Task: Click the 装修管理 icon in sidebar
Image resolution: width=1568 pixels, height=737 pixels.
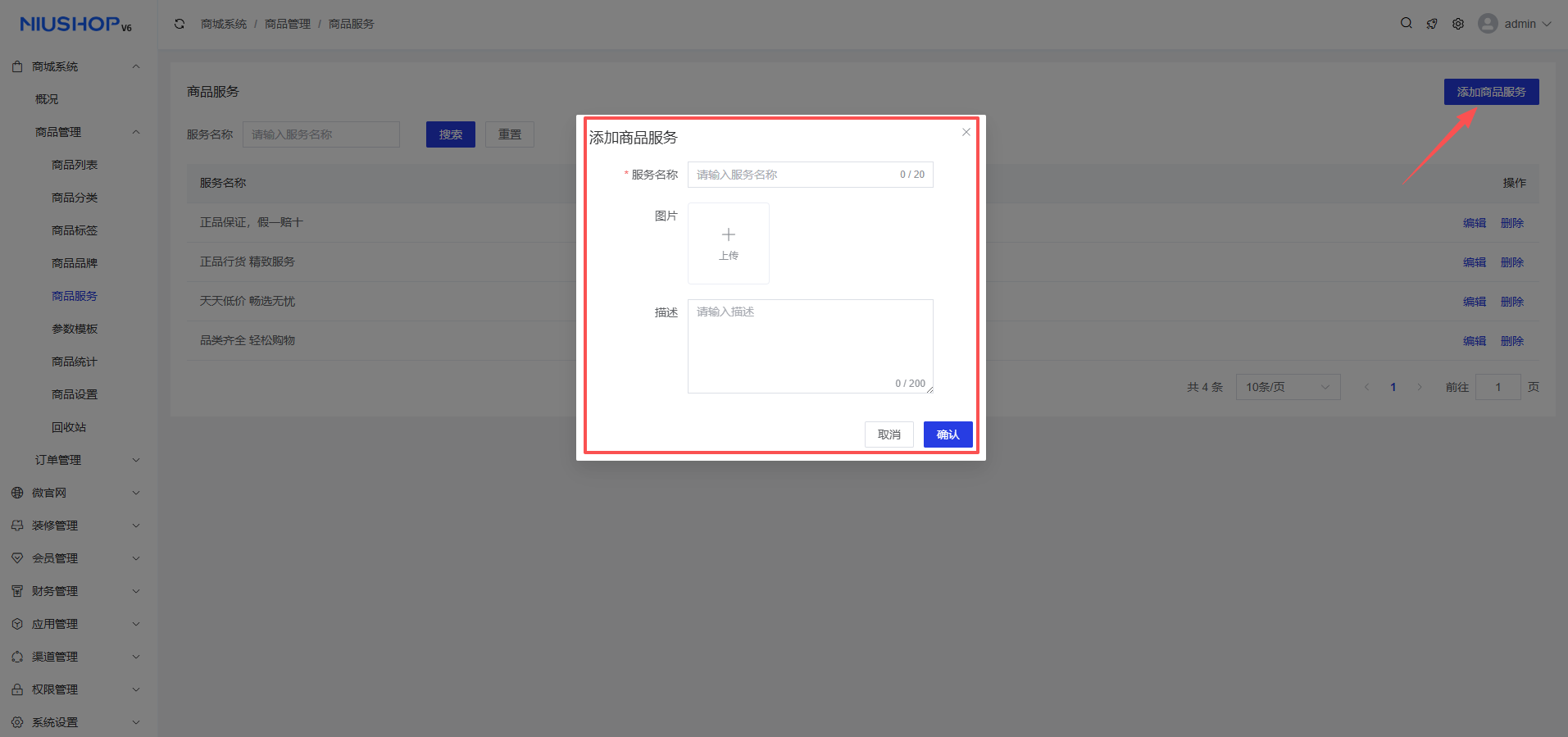Action: point(17,525)
